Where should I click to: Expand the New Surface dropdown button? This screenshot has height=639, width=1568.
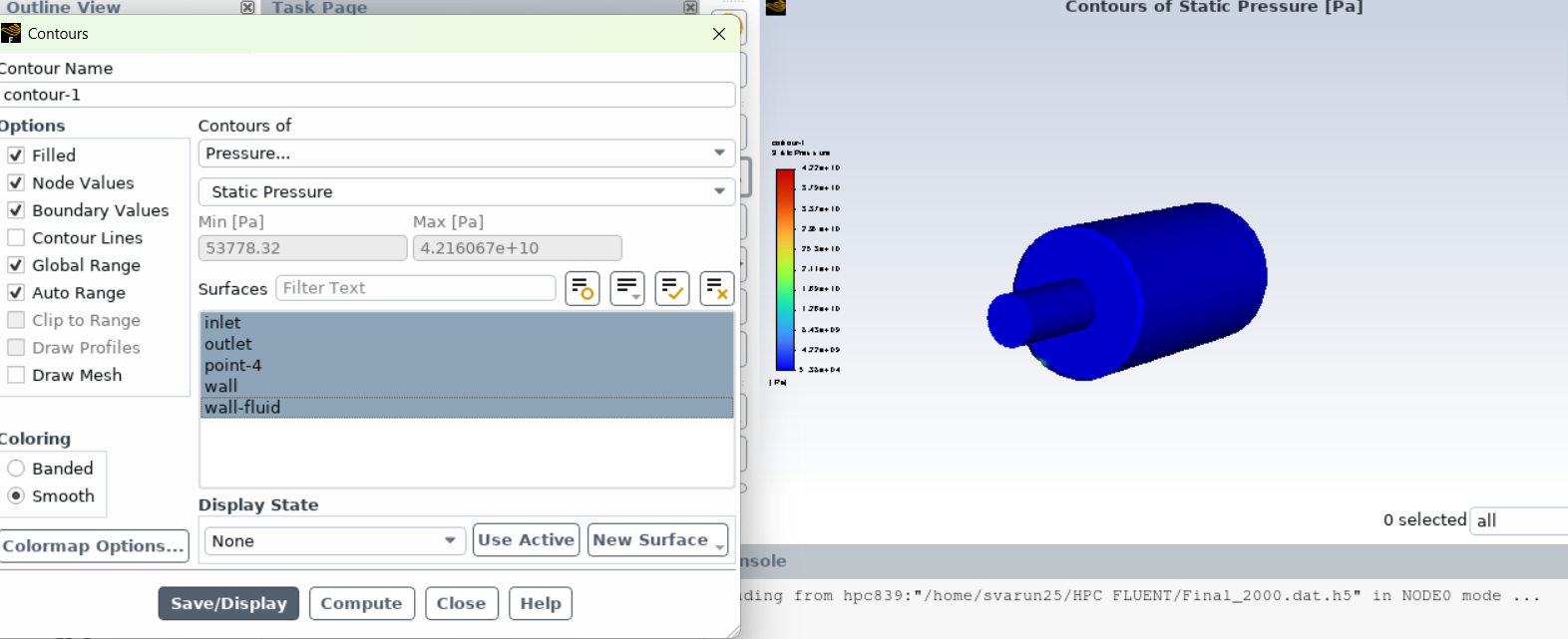pyautogui.click(x=657, y=540)
